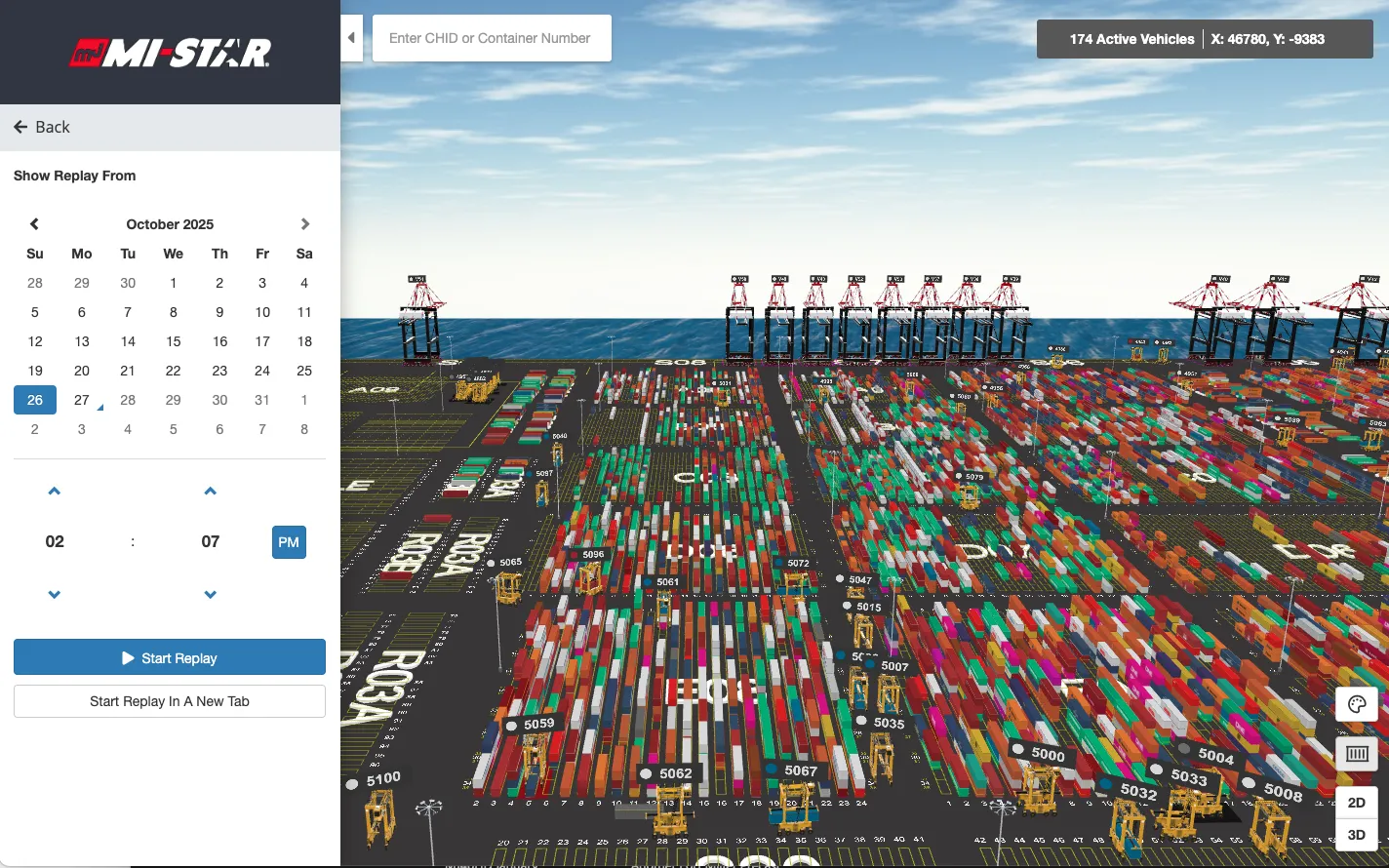Image resolution: width=1389 pixels, height=868 pixels.
Task: Open the color palette theme icon
Action: click(x=1356, y=704)
